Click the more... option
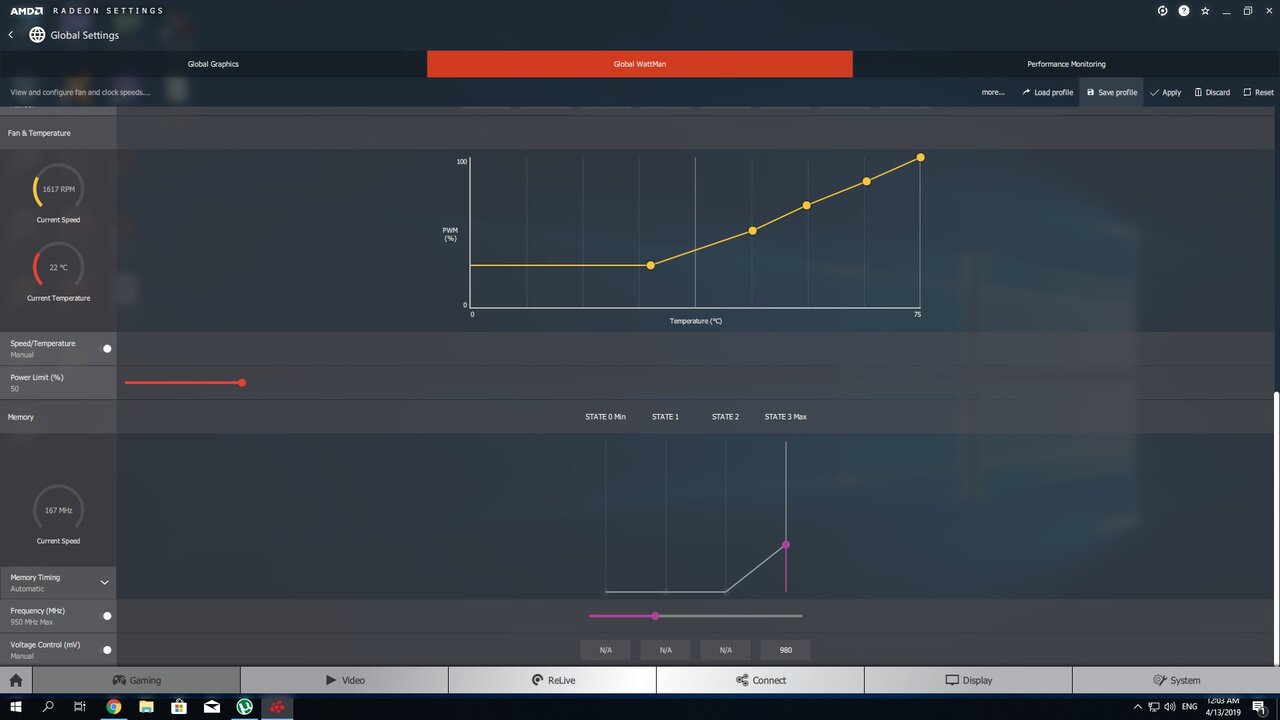 click(x=993, y=92)
